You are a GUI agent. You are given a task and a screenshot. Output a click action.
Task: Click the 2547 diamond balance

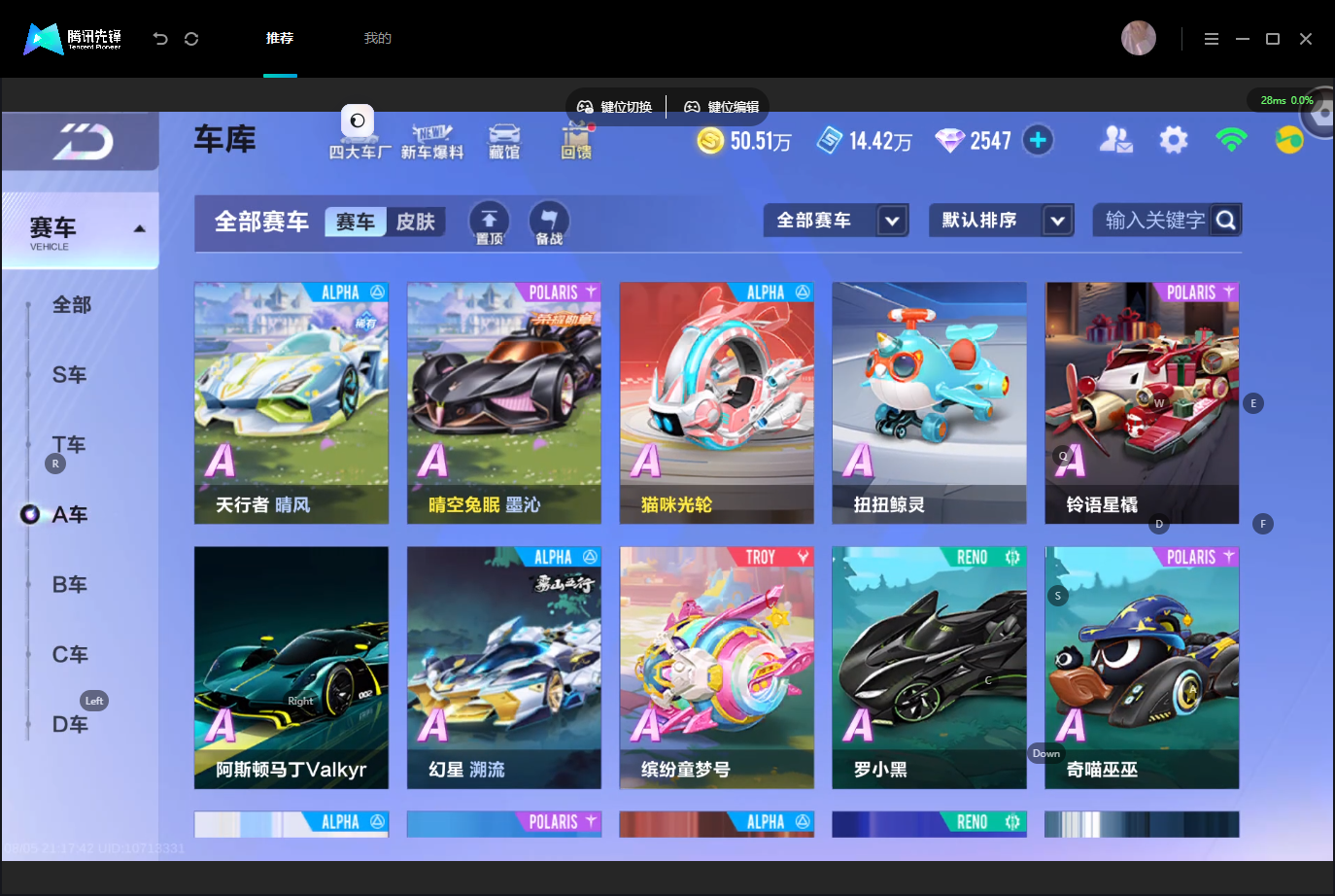tap(991, 141)
